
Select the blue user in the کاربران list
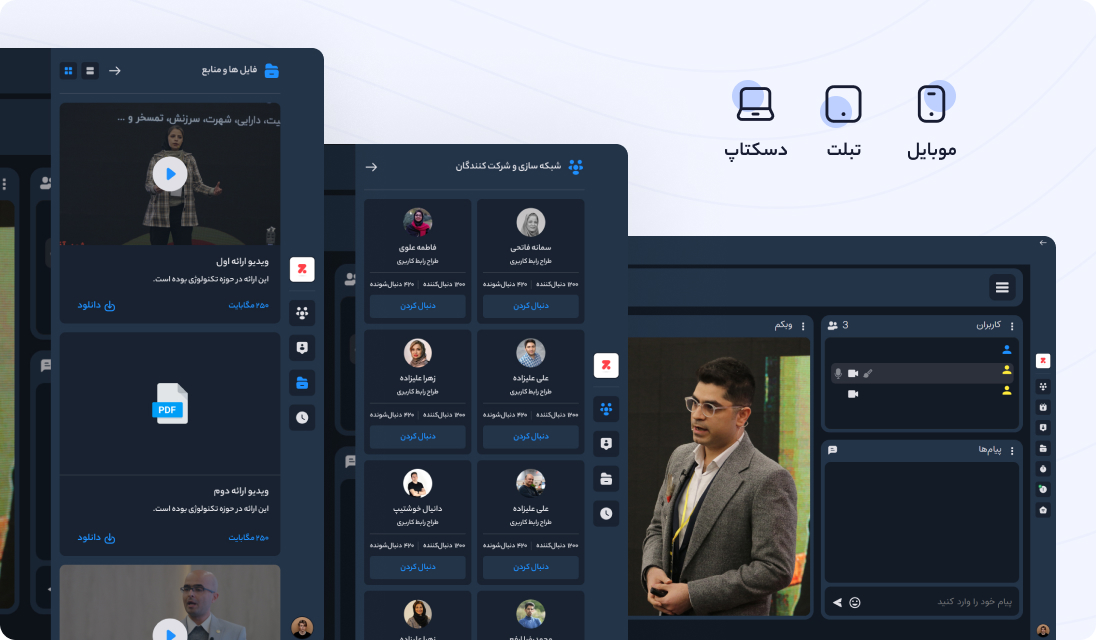pyautogui.click(x=1007, y=349)
